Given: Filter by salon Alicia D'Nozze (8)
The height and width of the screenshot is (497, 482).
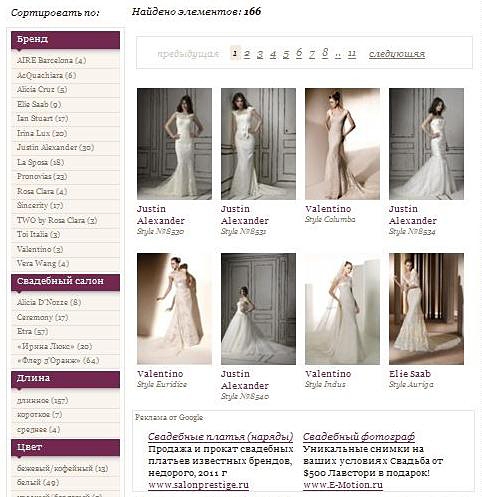Looking at the screenshot, I should click(49, 302).
